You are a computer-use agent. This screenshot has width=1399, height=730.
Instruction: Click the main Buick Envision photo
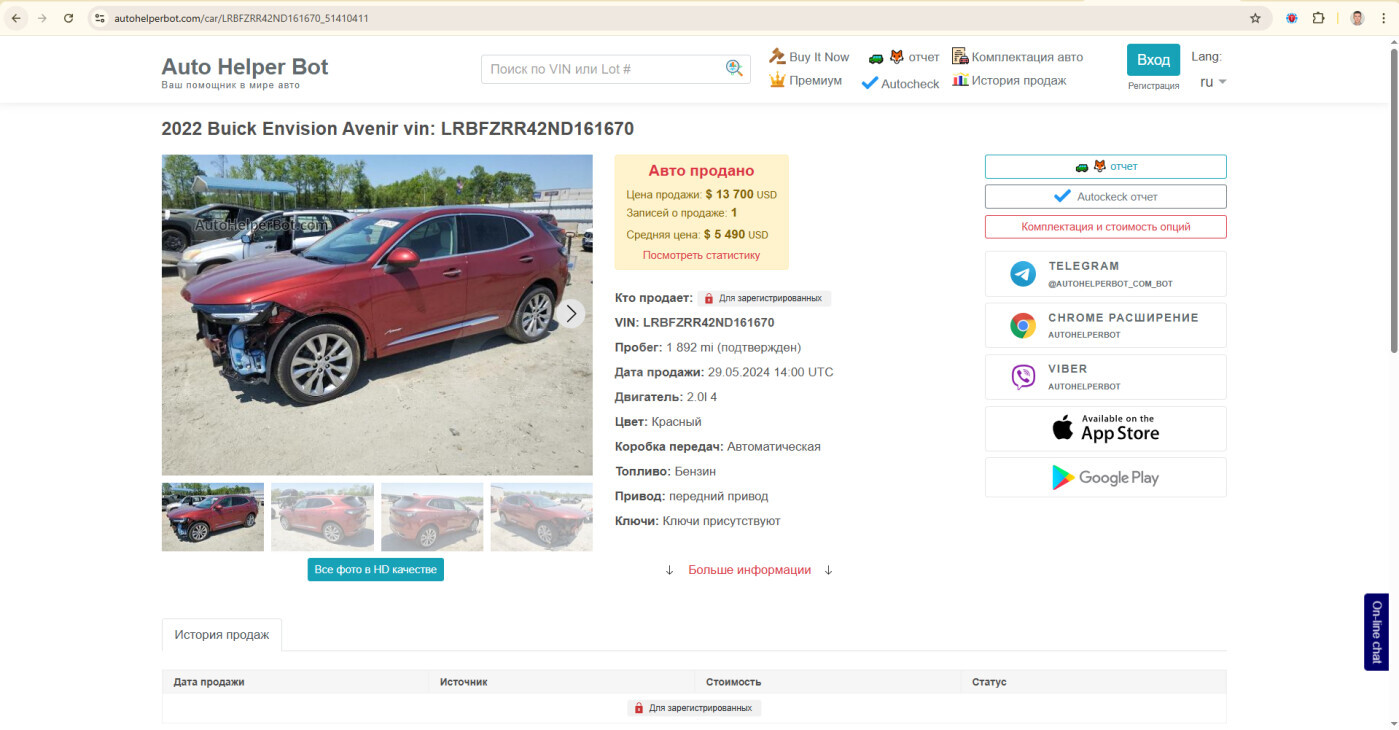pos(377,315)
